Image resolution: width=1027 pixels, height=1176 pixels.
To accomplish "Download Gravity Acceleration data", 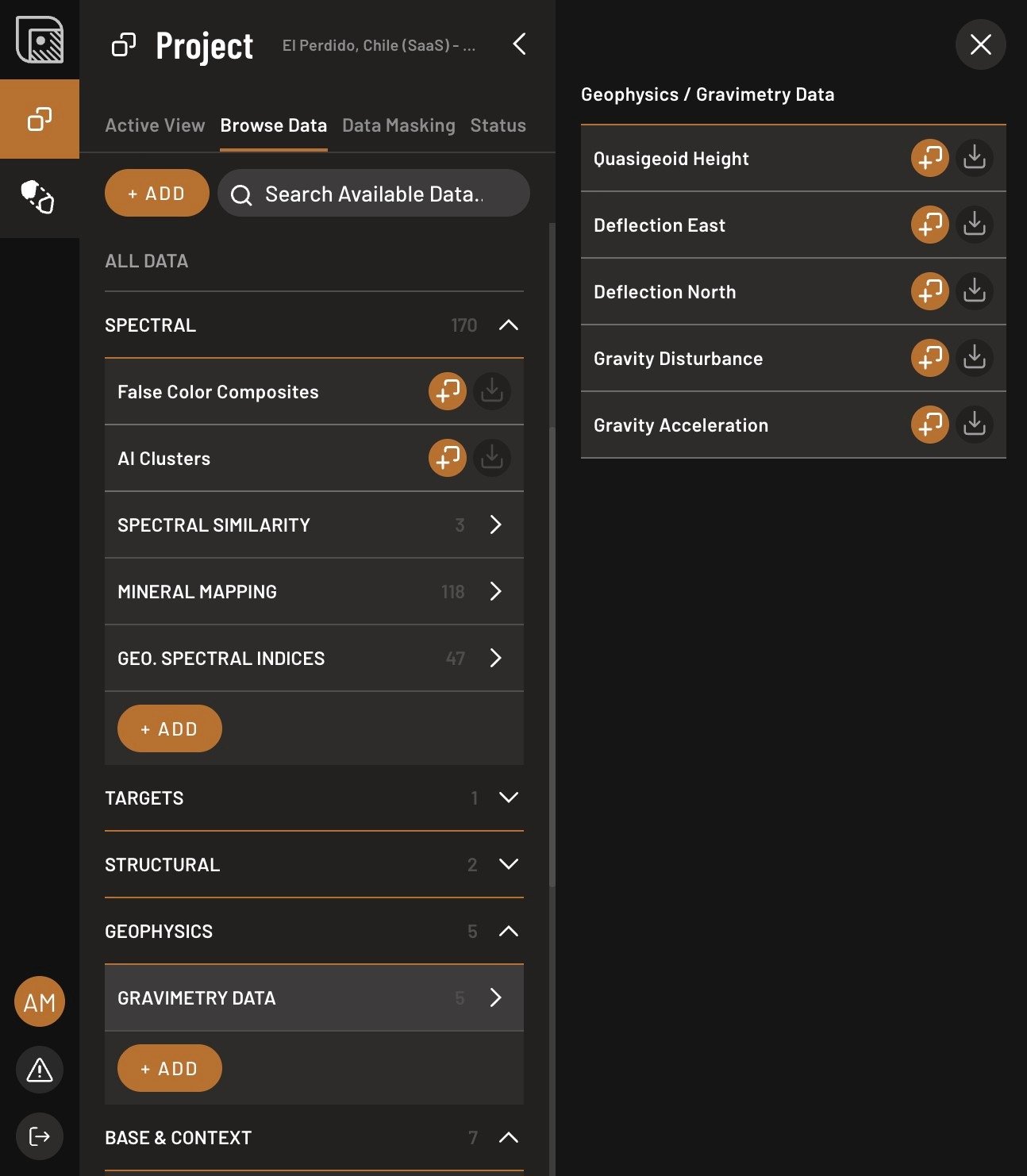I will [974, 425].
